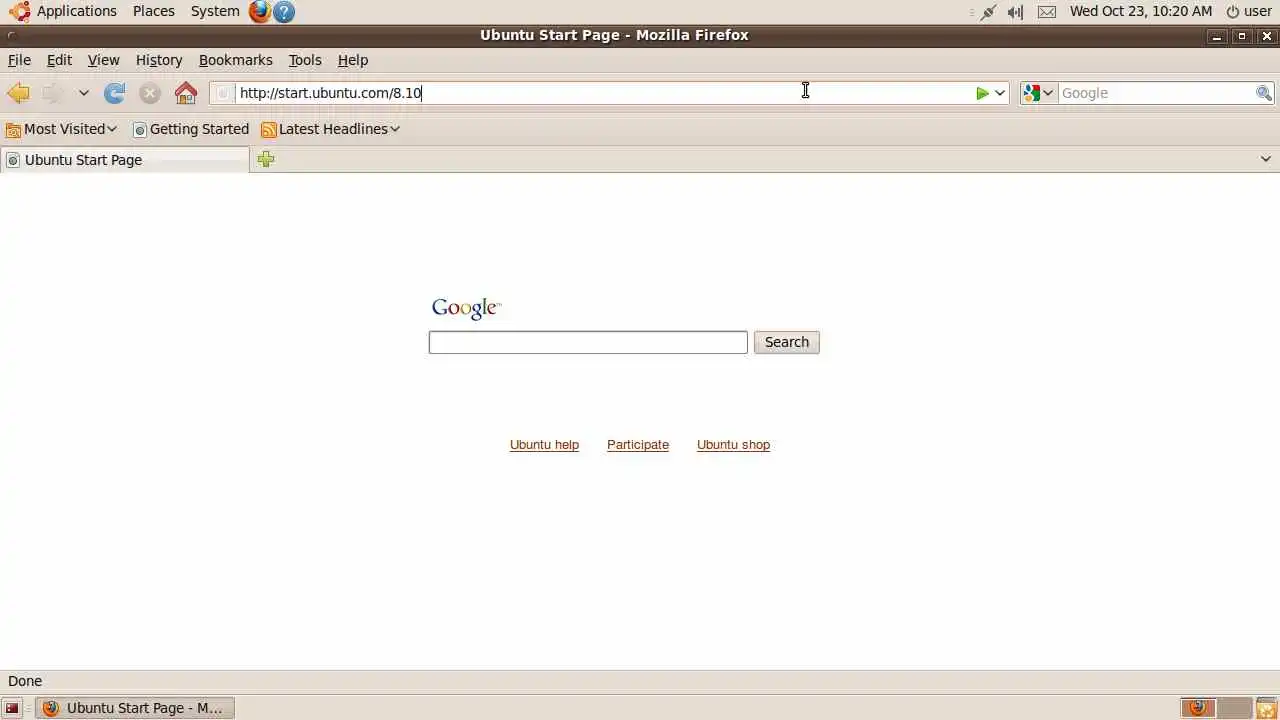Select the Ubuntu Start Page tab
Image resolution: width=1280 pixels, height=720 pixels.
(x=124, y=160)
